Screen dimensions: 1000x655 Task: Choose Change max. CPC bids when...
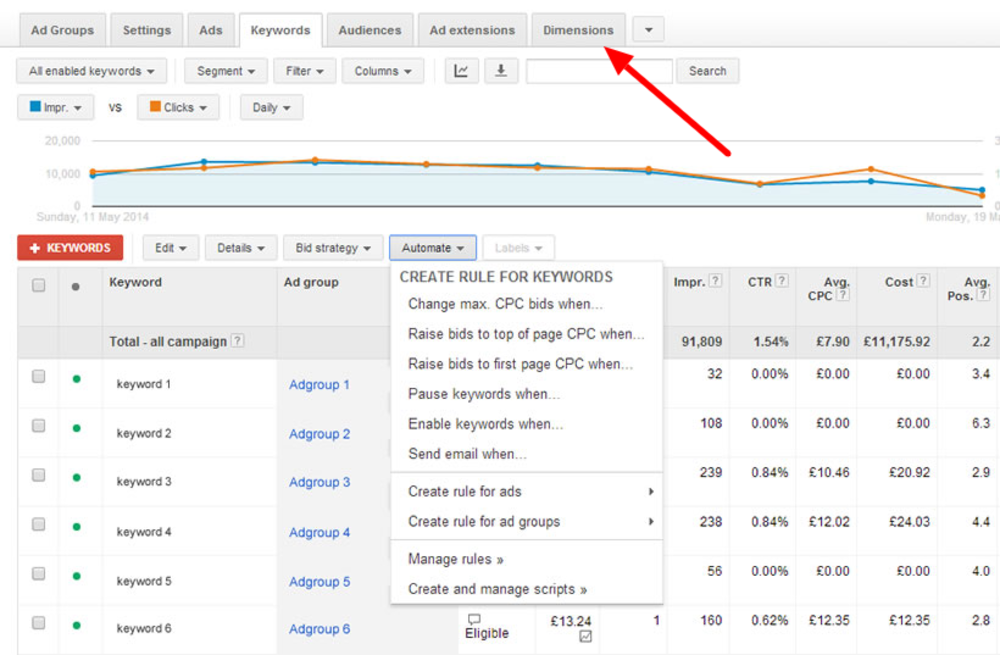click(x=526, y=304)
